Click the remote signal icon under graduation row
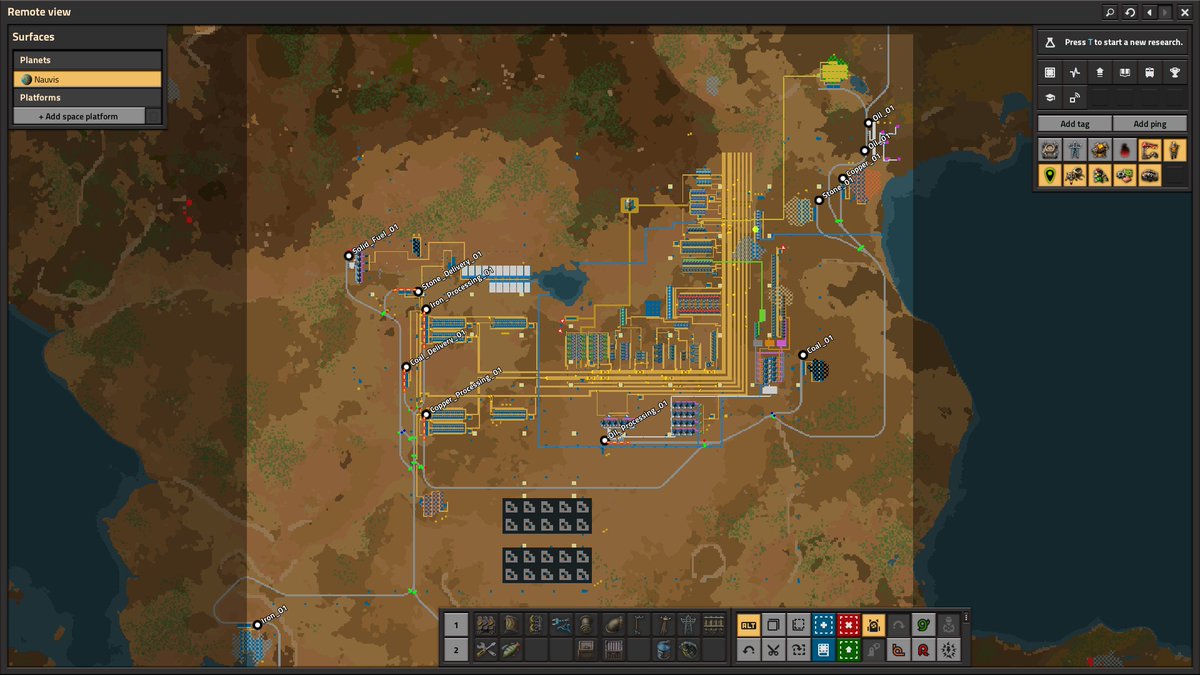This screenshot has width=1200, height=675. tap(1075, 97)
